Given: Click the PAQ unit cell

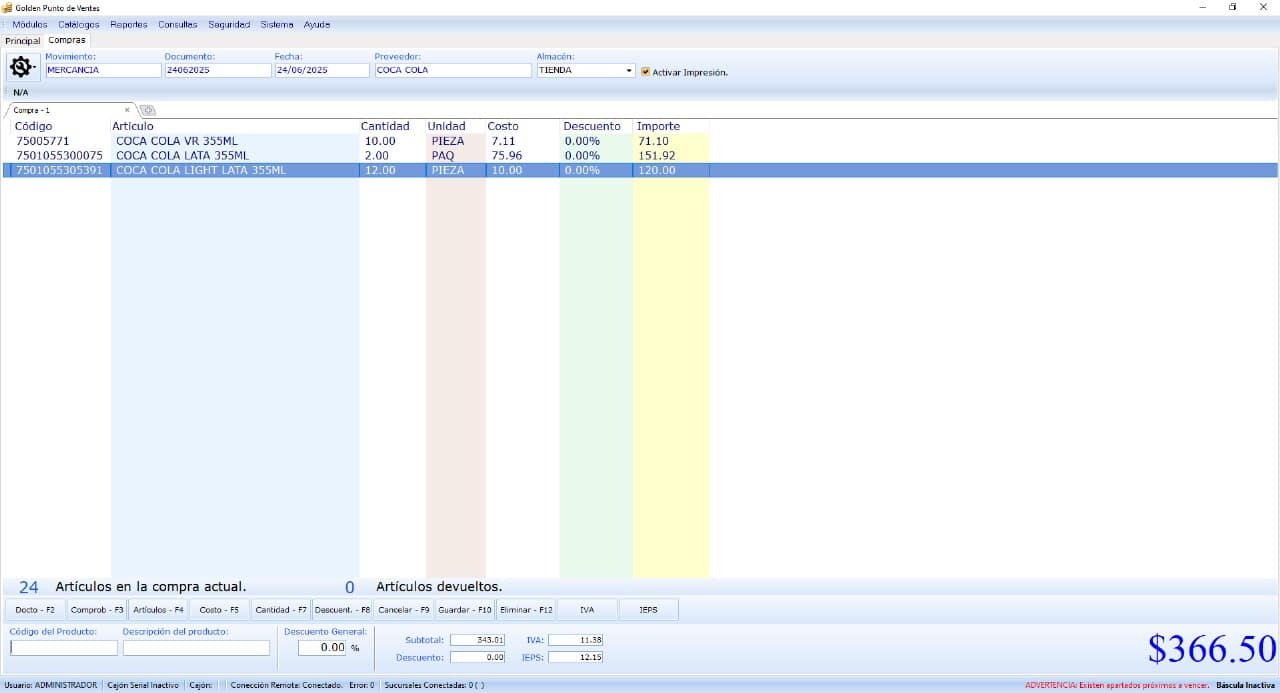Looking at the screenshot, I should [443, 156].
